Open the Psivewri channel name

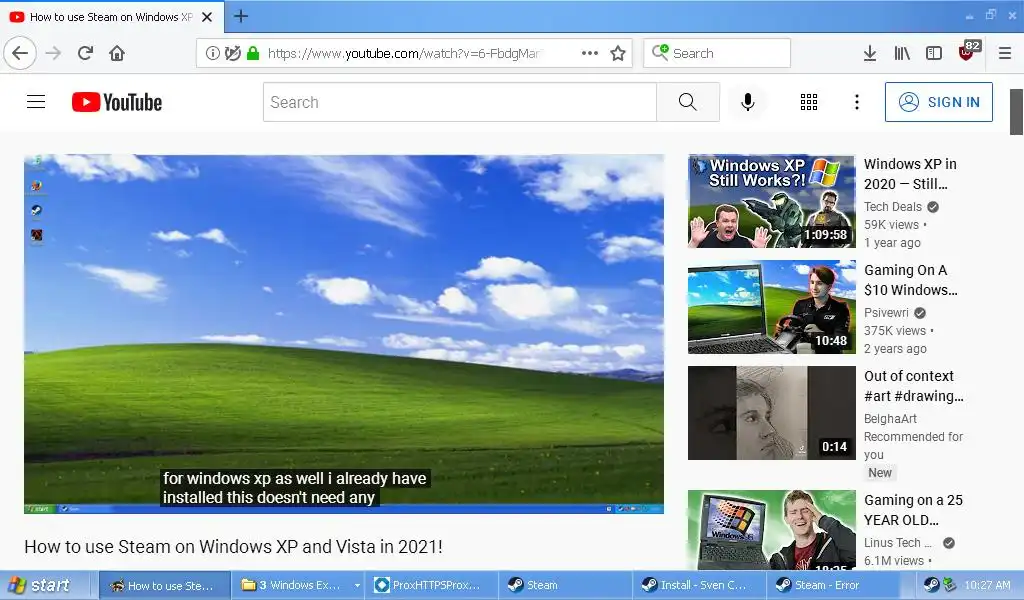(x=886, y=313)
